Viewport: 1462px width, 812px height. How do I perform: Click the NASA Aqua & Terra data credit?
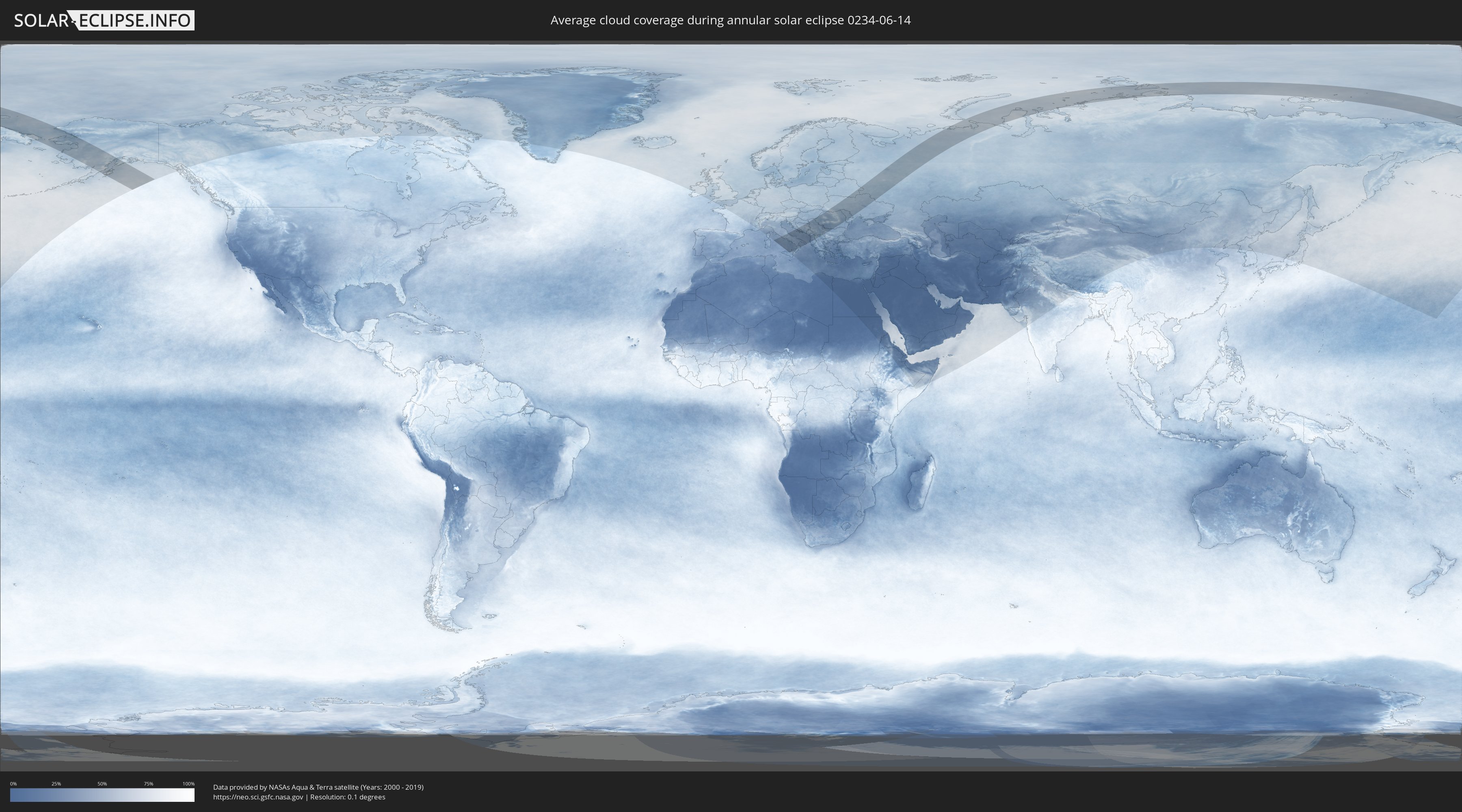318,787
